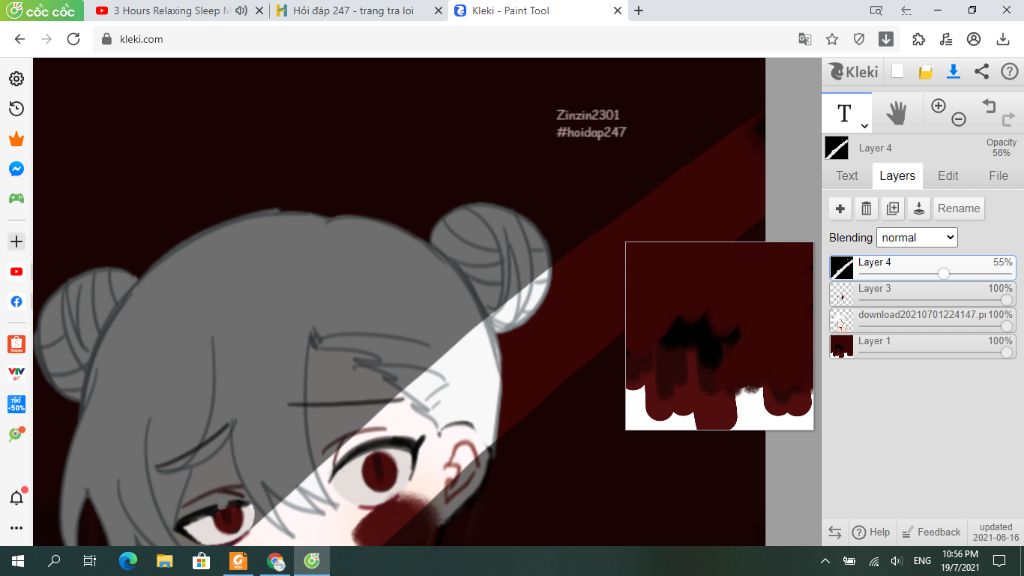Open the Blending mode dropdown
The width and height of the screenshot is (1024, 576).
917,238
